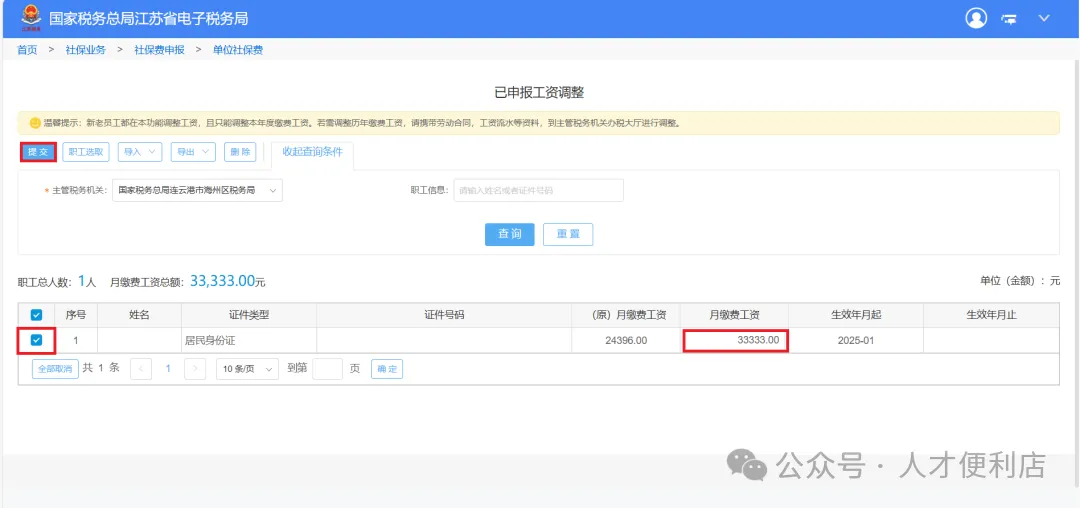Toggle the checkbox for row 1
This screenshot has width=1080, height=508.
(37, 340)
